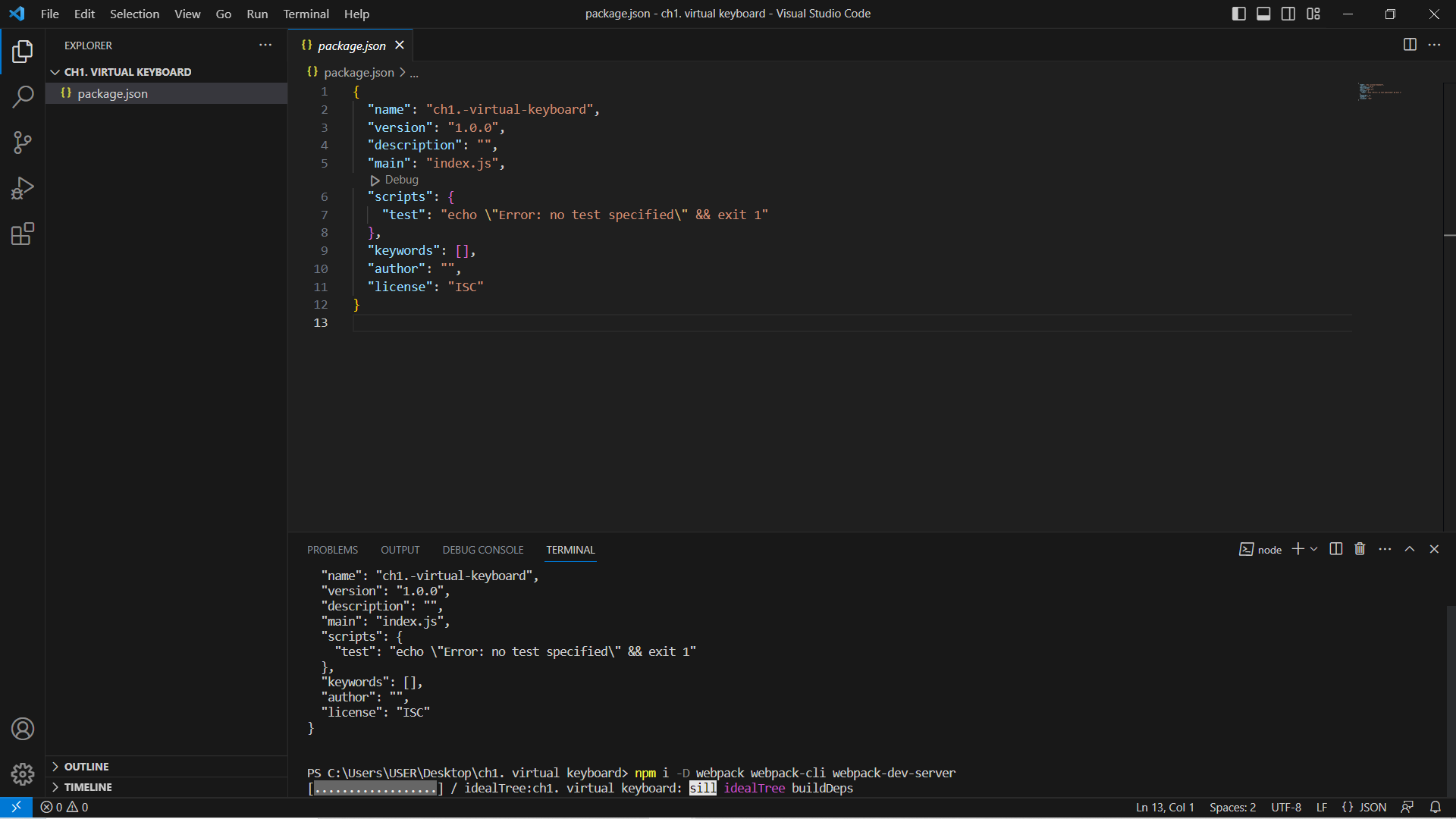Viewport: 1456px width, 819px height.
Task: Launch a new terminal with the plus icon
Action: point(1298,548)
